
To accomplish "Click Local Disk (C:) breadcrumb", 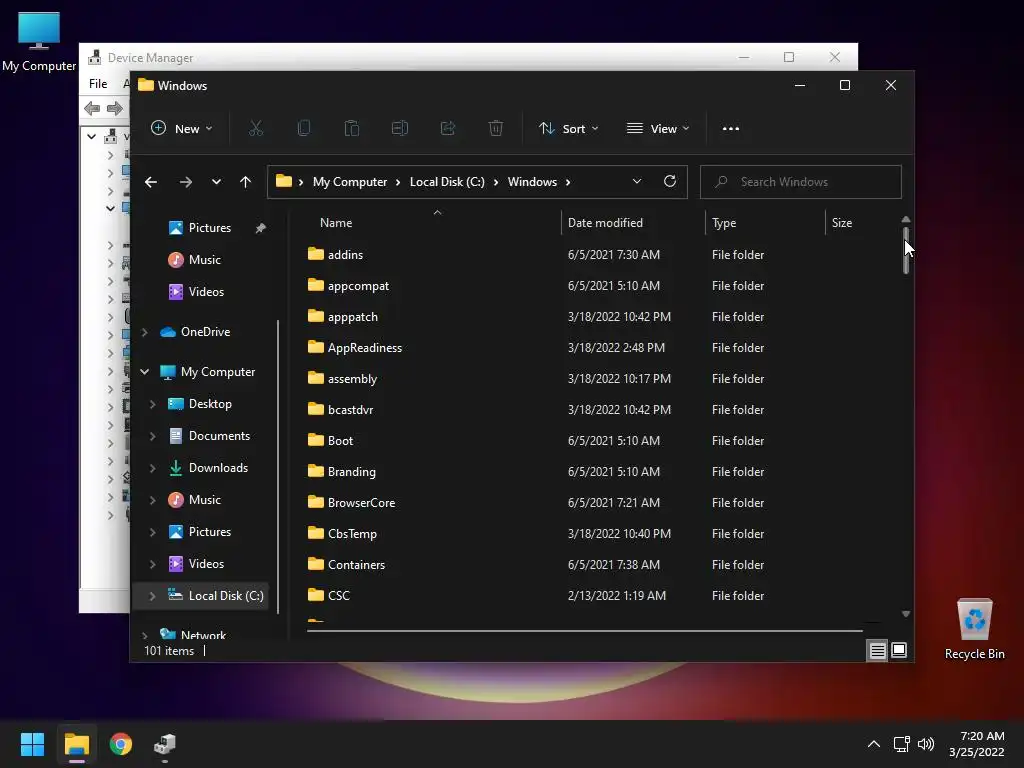I will coord(447,182).
